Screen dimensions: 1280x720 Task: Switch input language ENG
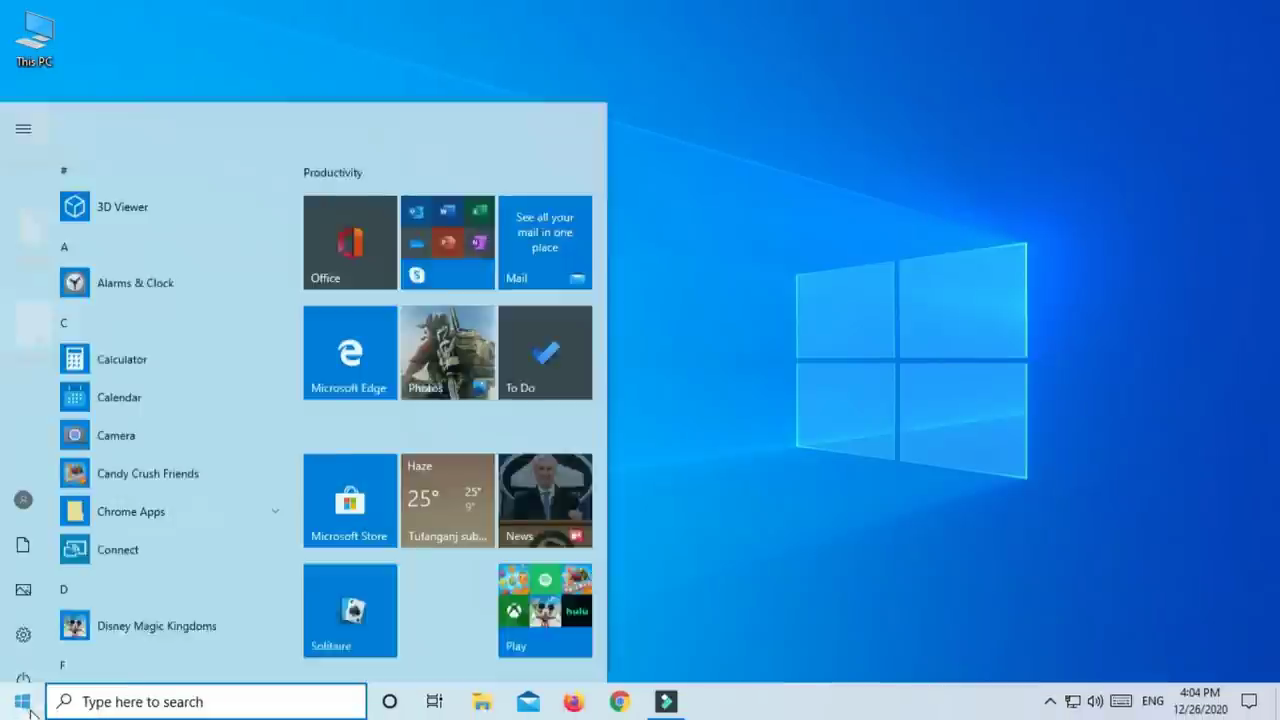(x=1153, y=702)
